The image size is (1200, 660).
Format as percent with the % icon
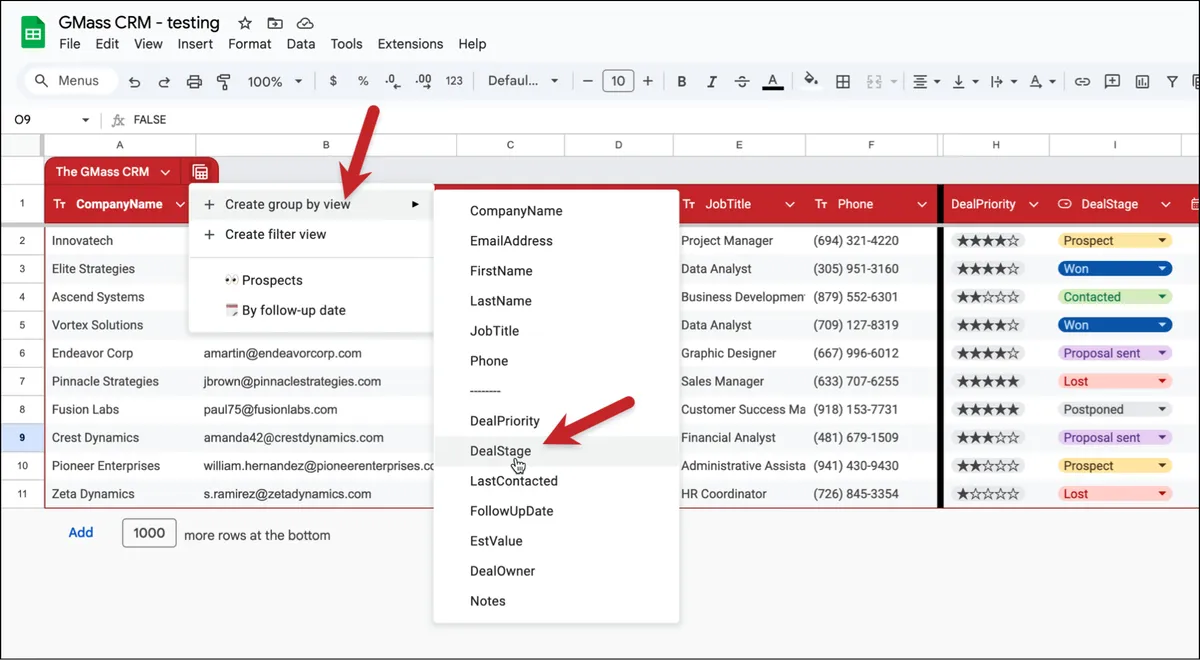coord(363,81)
